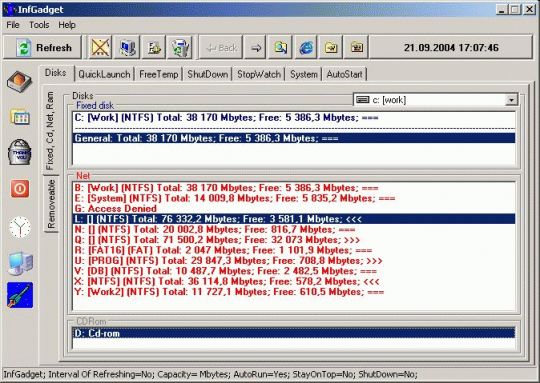Select the trash can sidebar icon
The height and width of the screenshot is (383, 540).
pyautogui.click(x=20, y=152)
